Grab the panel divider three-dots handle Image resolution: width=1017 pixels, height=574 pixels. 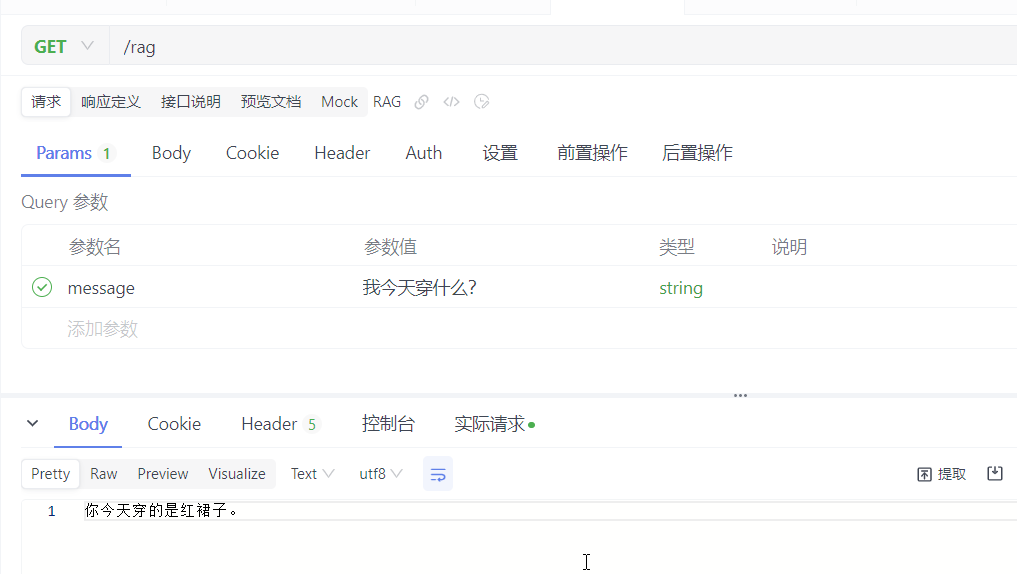[x=740, y=395]
